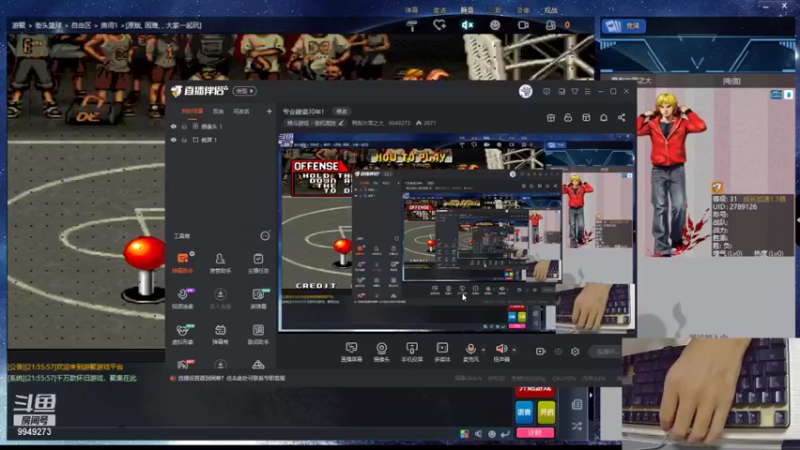Toggle the muted speaker icon in game toolbar
Screen dimensions: 800x450
467,25
